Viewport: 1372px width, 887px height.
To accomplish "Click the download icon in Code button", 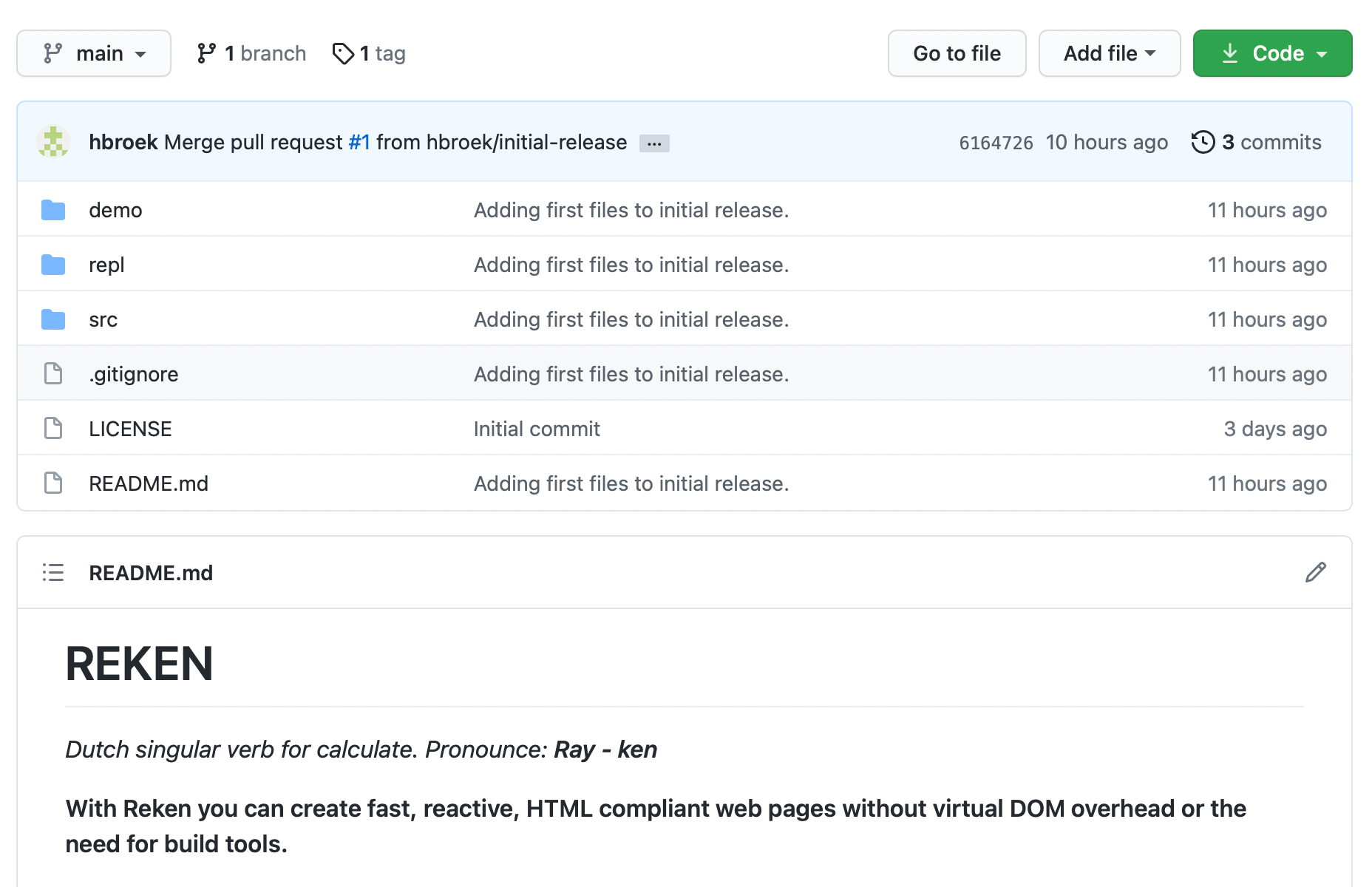I will click(x=1230, y=53).
